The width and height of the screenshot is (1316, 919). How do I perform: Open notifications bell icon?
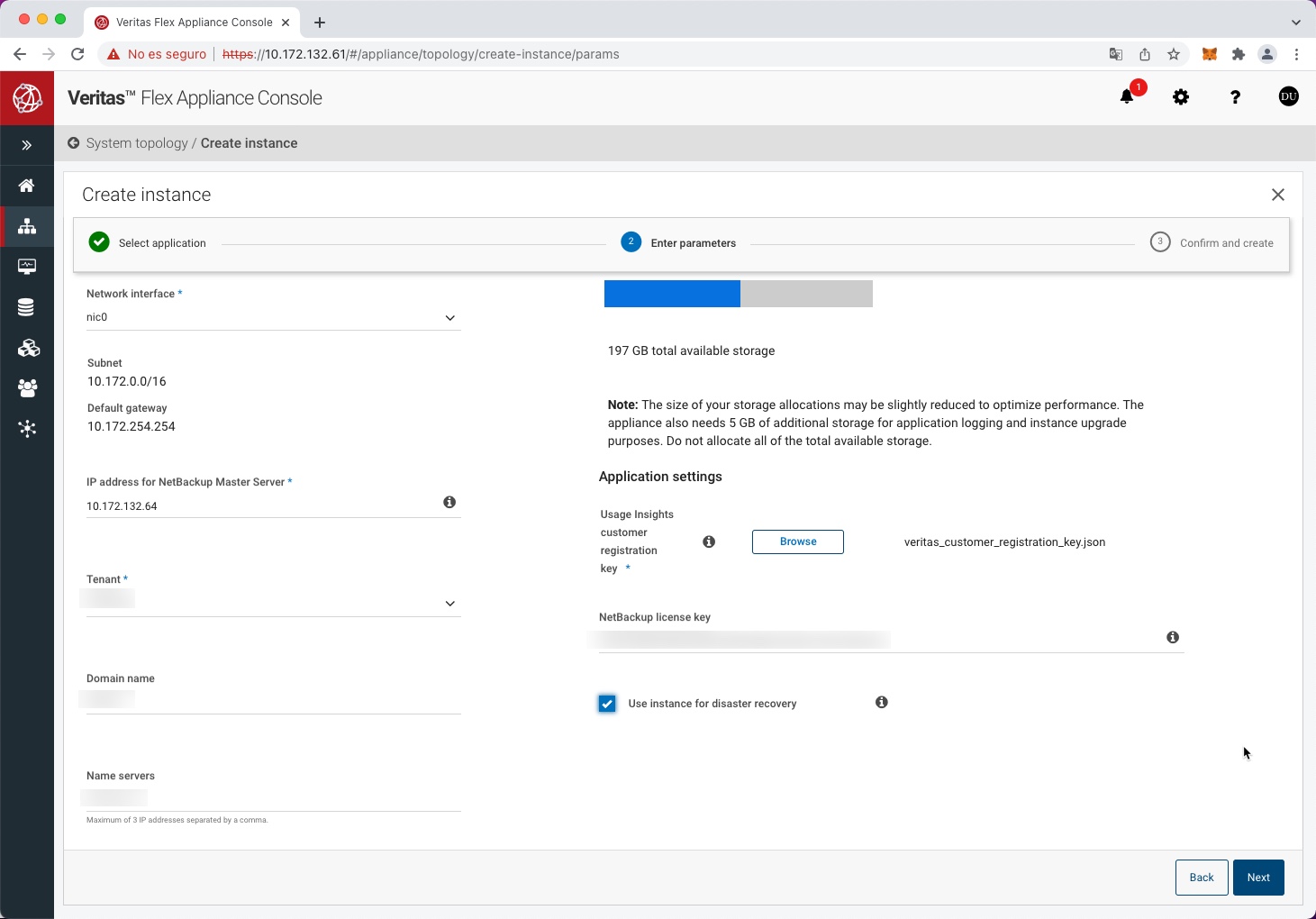pos(1127,96)
